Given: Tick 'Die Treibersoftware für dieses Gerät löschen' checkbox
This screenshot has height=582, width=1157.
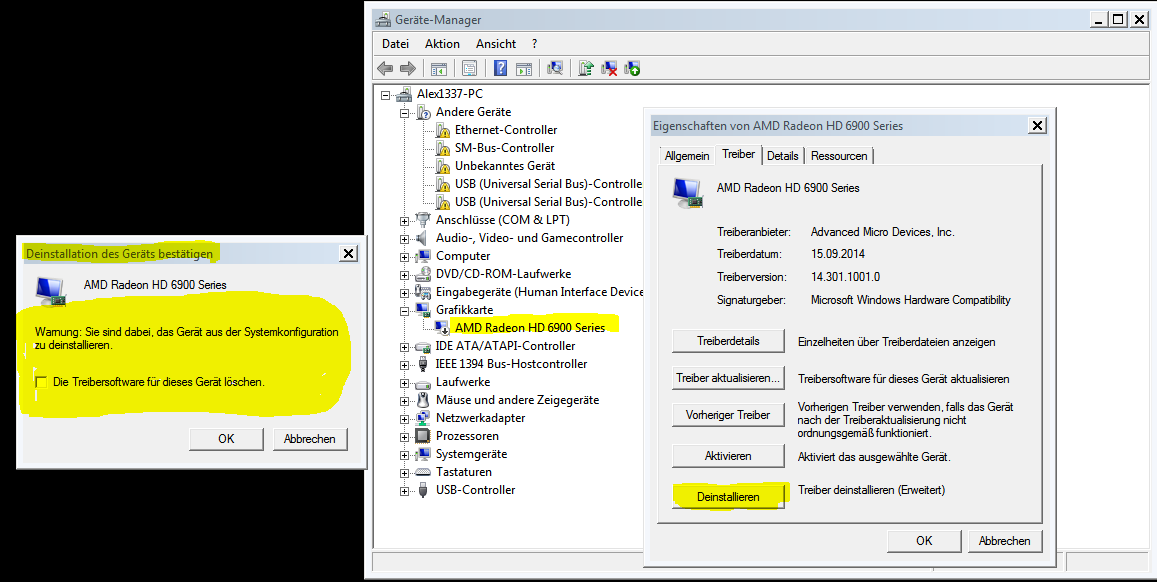Looking at the screenshot, I should (41, 382).
